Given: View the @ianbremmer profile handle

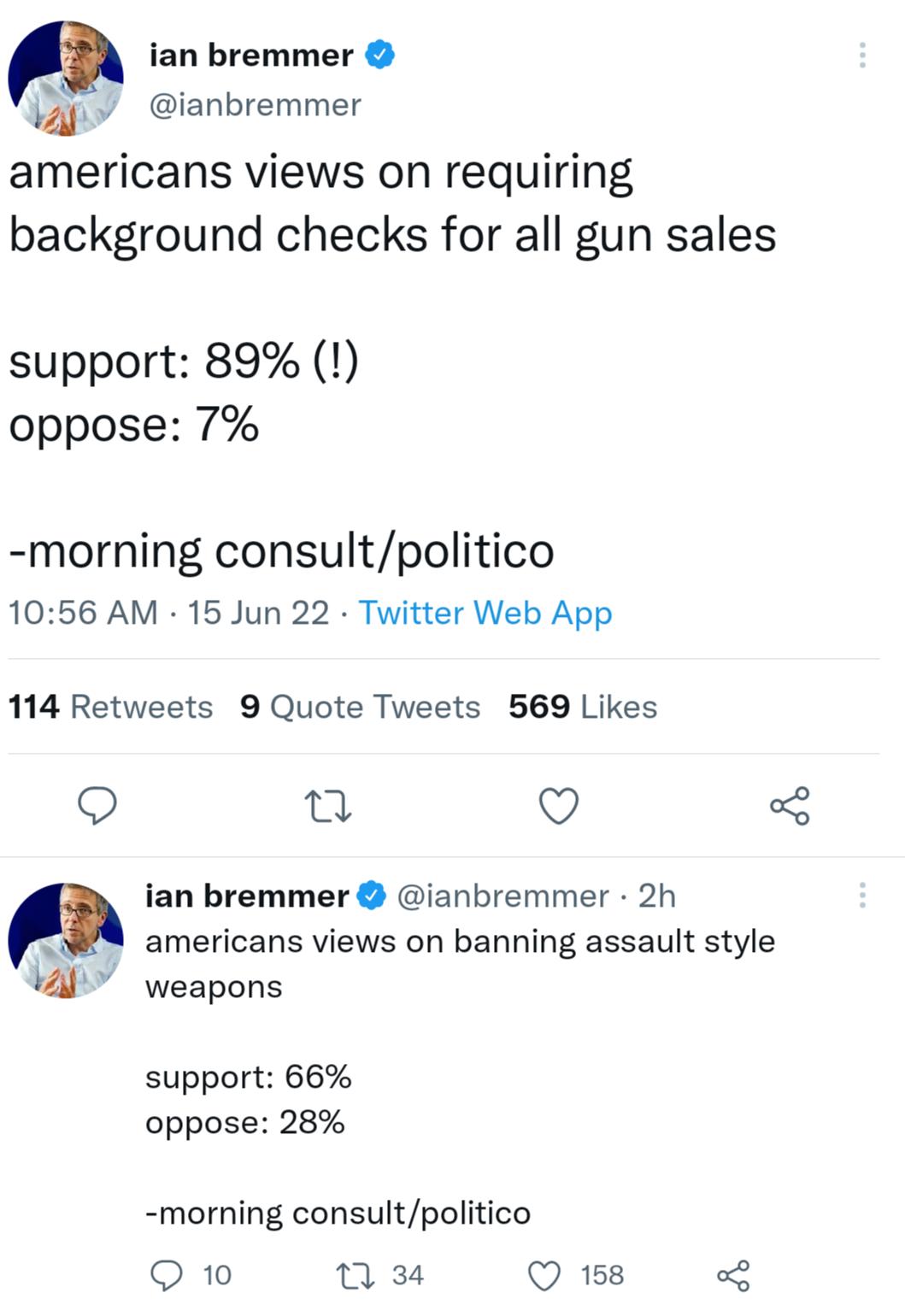Looking at the screenshot, I should pos(253,106).
